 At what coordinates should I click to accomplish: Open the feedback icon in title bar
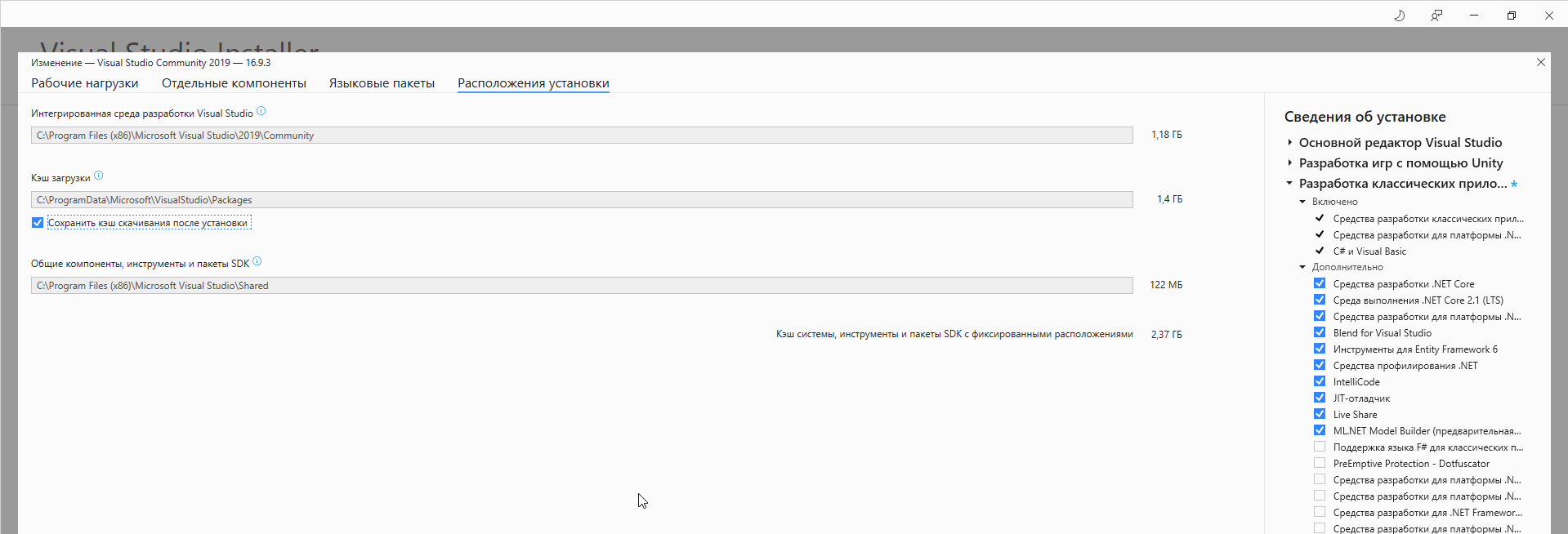(x=1436, y=16)
